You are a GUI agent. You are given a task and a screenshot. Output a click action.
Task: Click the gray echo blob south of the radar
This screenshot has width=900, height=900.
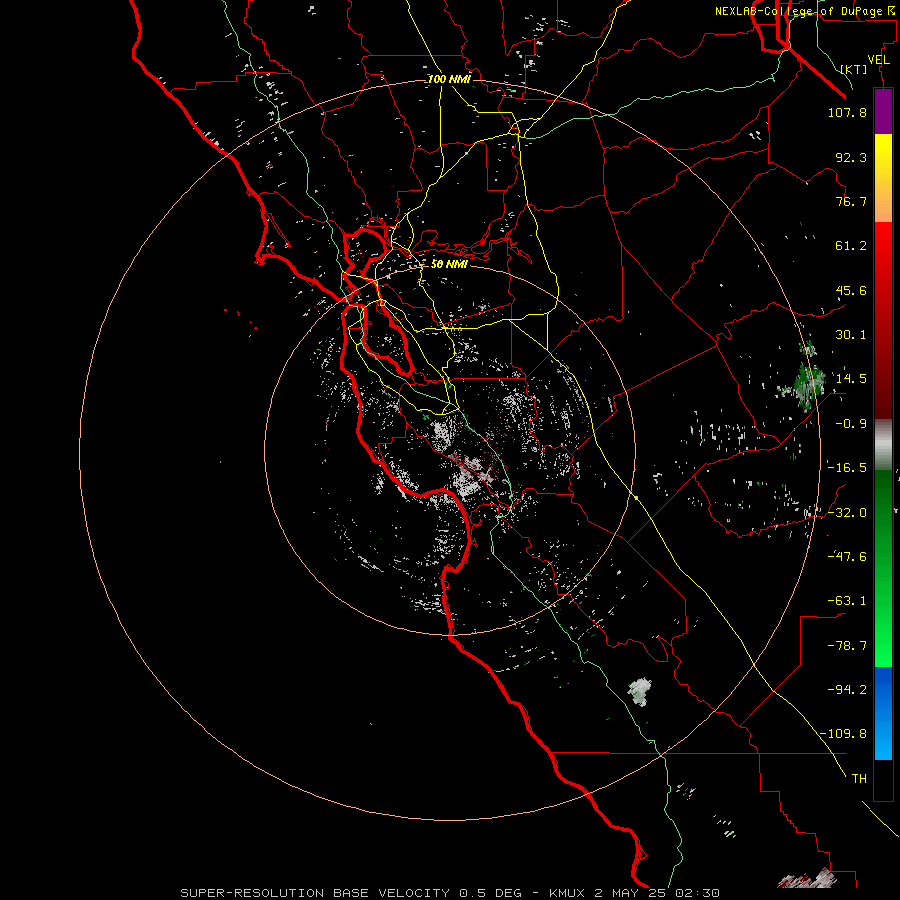click(639, 692)
